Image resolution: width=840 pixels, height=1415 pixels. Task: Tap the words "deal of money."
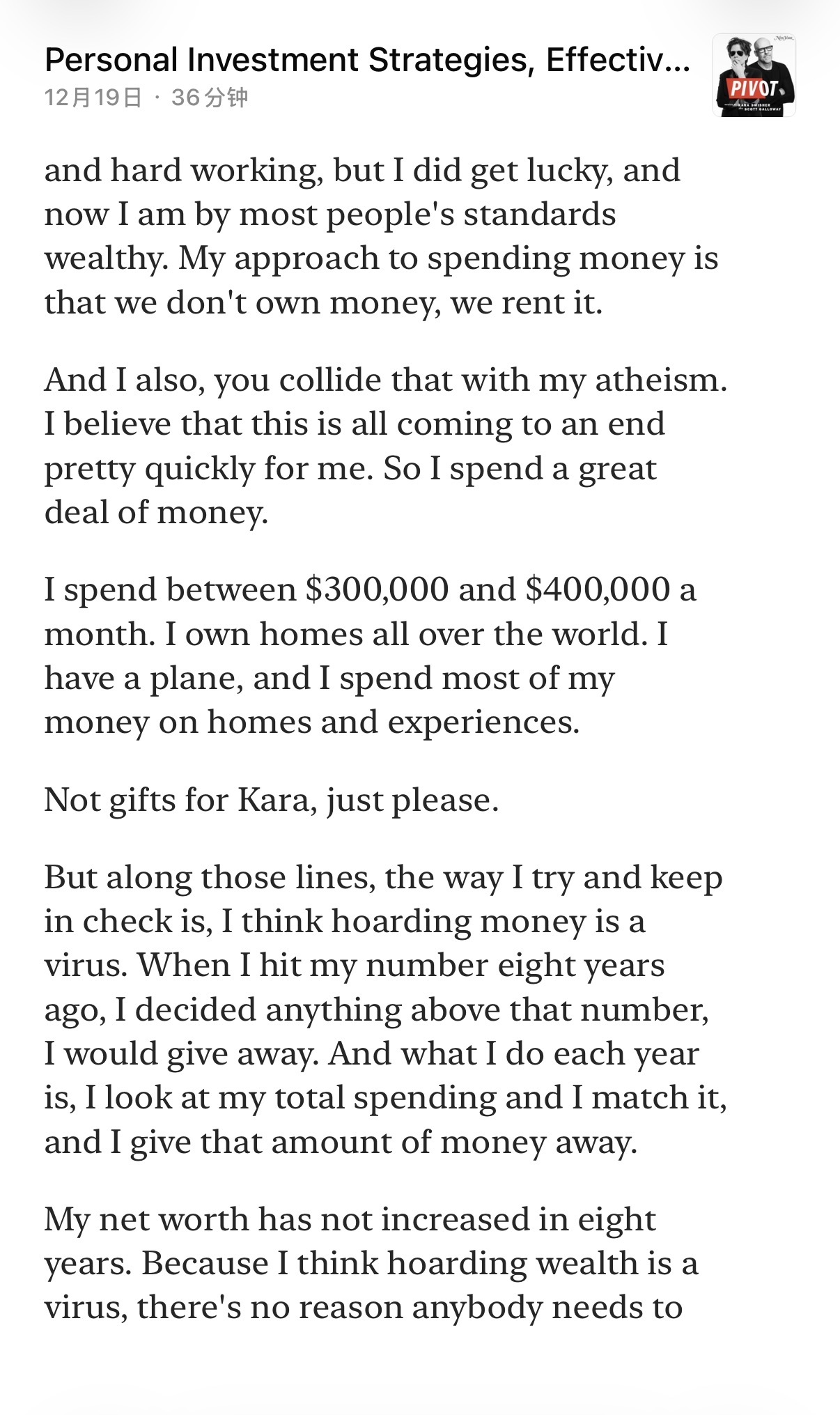pyautogui.click(x=156, y=513)
